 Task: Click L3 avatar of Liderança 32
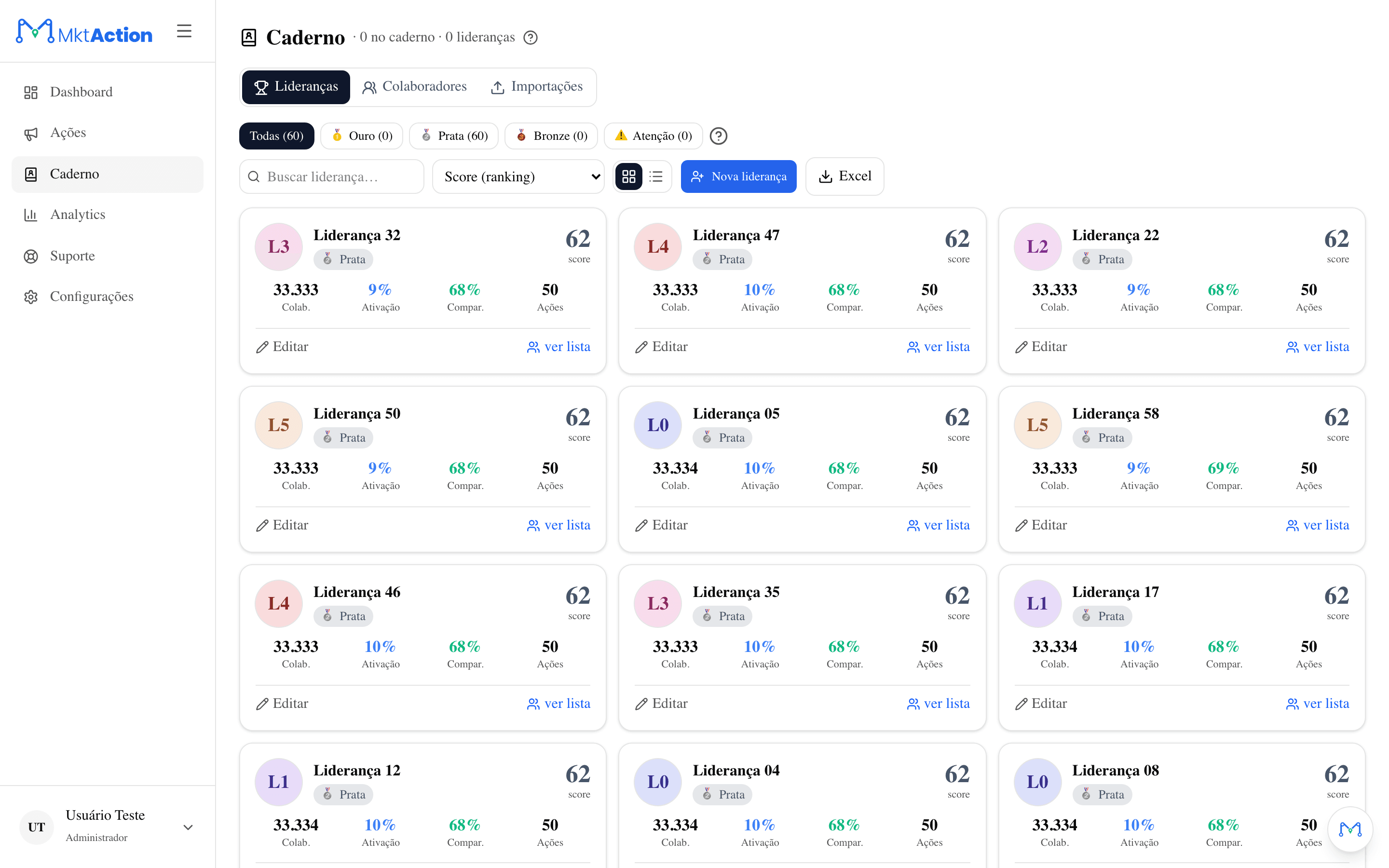(x=278, y=246)
